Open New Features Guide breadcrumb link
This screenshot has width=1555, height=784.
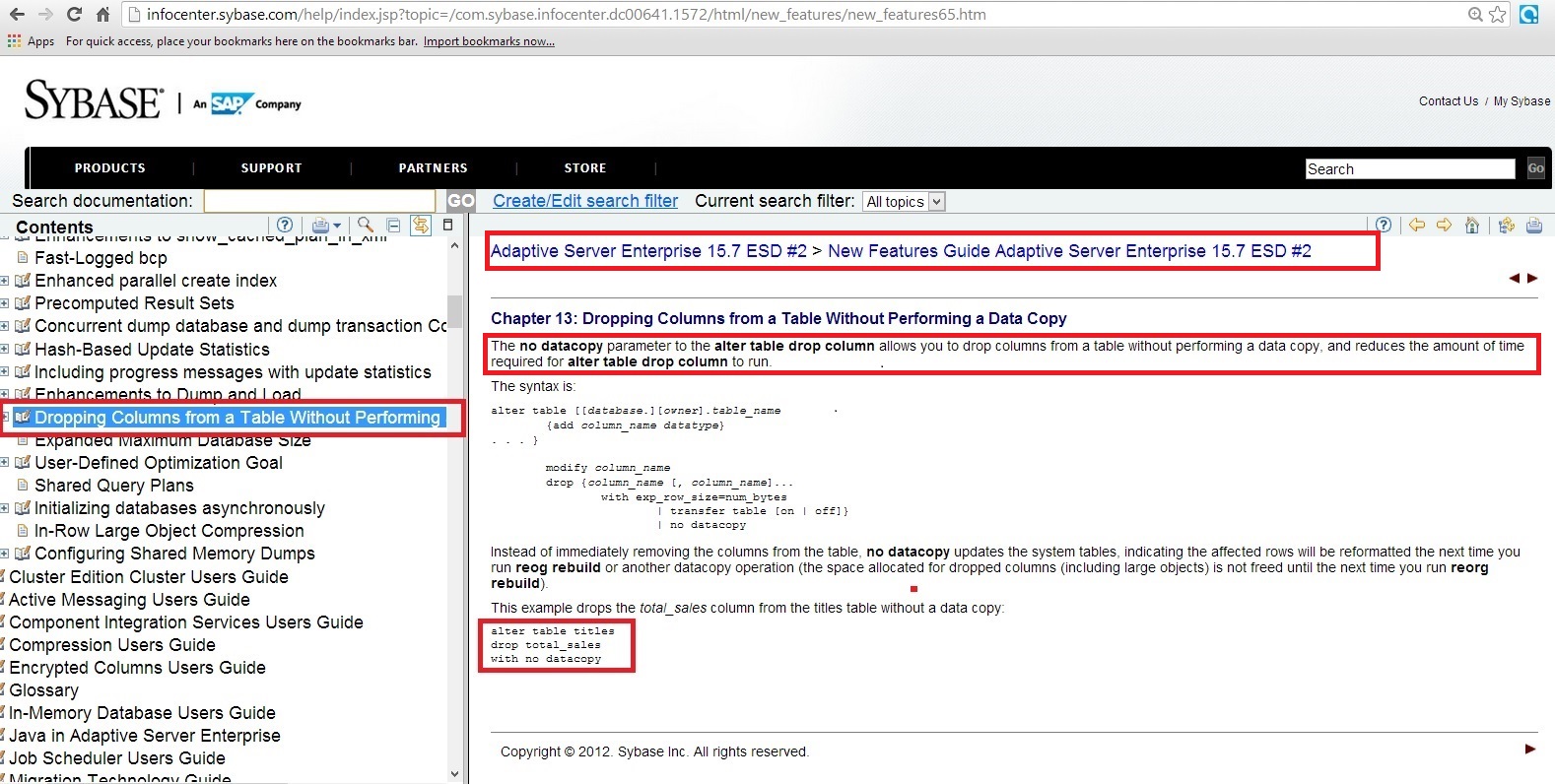pyautogui.click(x=1069, y=251)
